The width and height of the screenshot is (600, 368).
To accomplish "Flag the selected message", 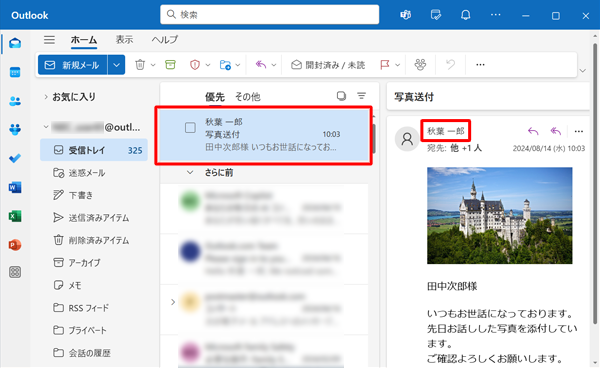I will pyautogui.click(x=385, y=65).
